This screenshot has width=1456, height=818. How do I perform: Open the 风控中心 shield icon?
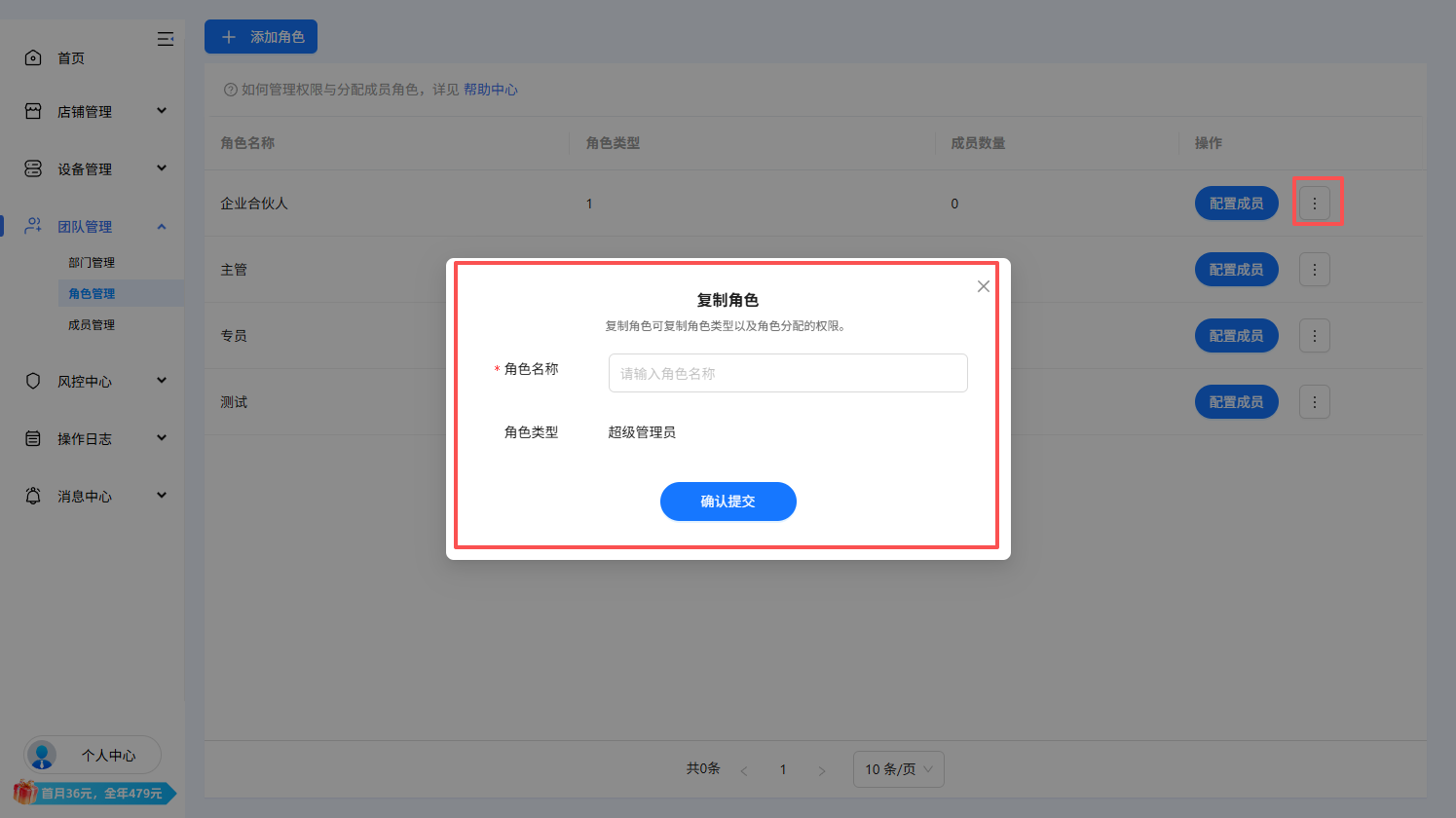[32, 380]
